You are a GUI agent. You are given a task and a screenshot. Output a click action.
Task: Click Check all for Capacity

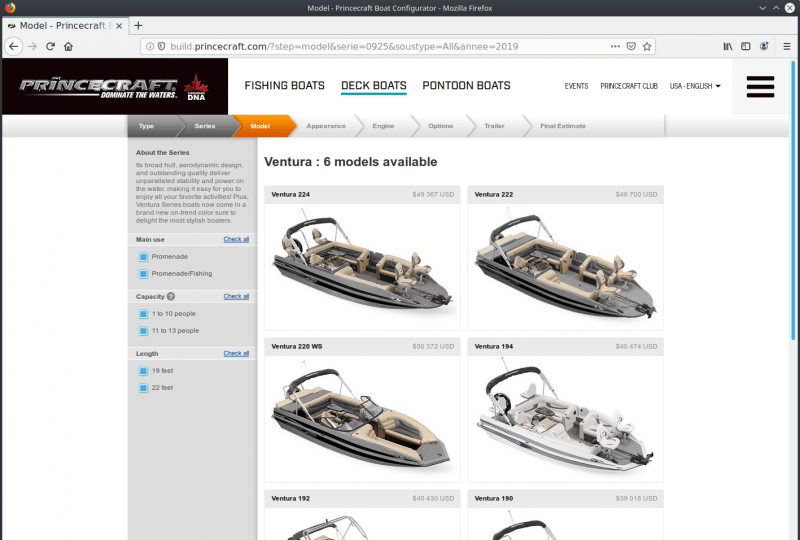pyautogui.click(x=236, y=297)
